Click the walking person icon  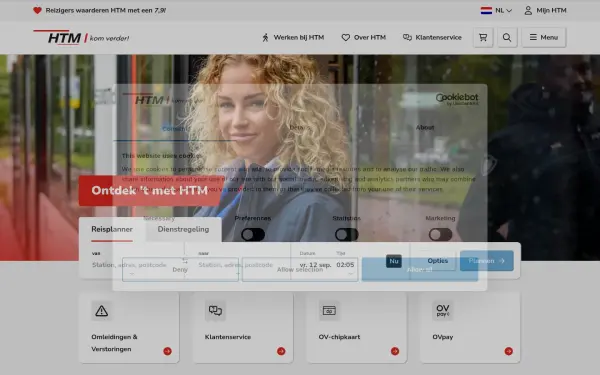[x=265, y=37]
